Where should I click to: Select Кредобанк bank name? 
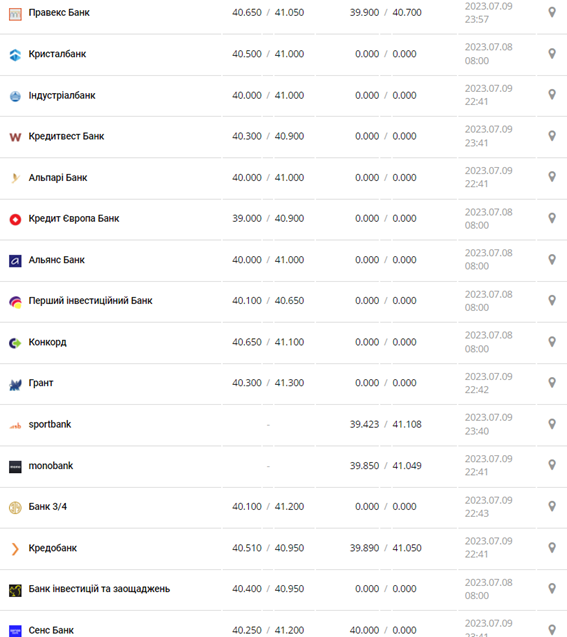52,548
